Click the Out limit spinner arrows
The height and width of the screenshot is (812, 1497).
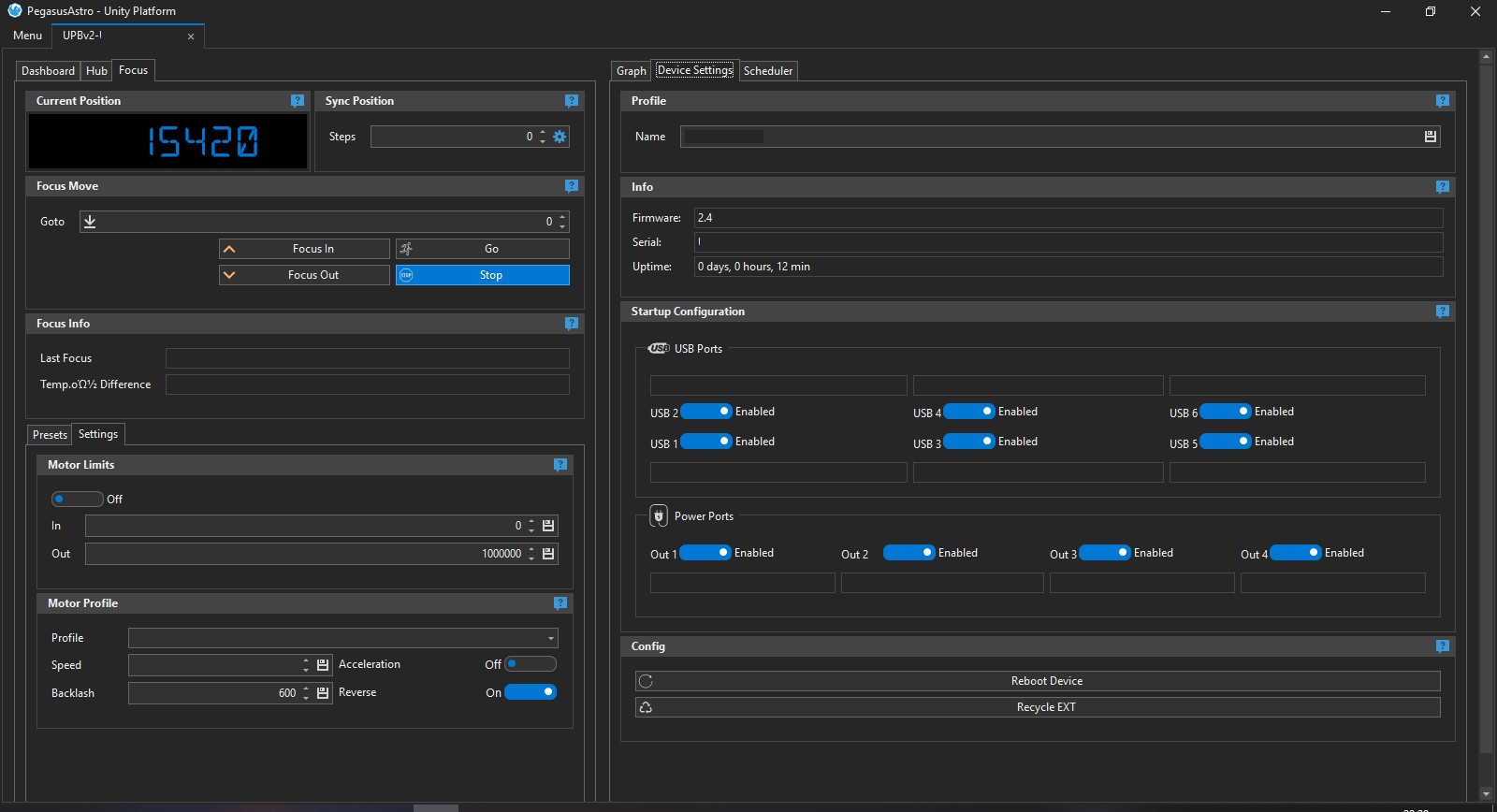coord(531,554)
